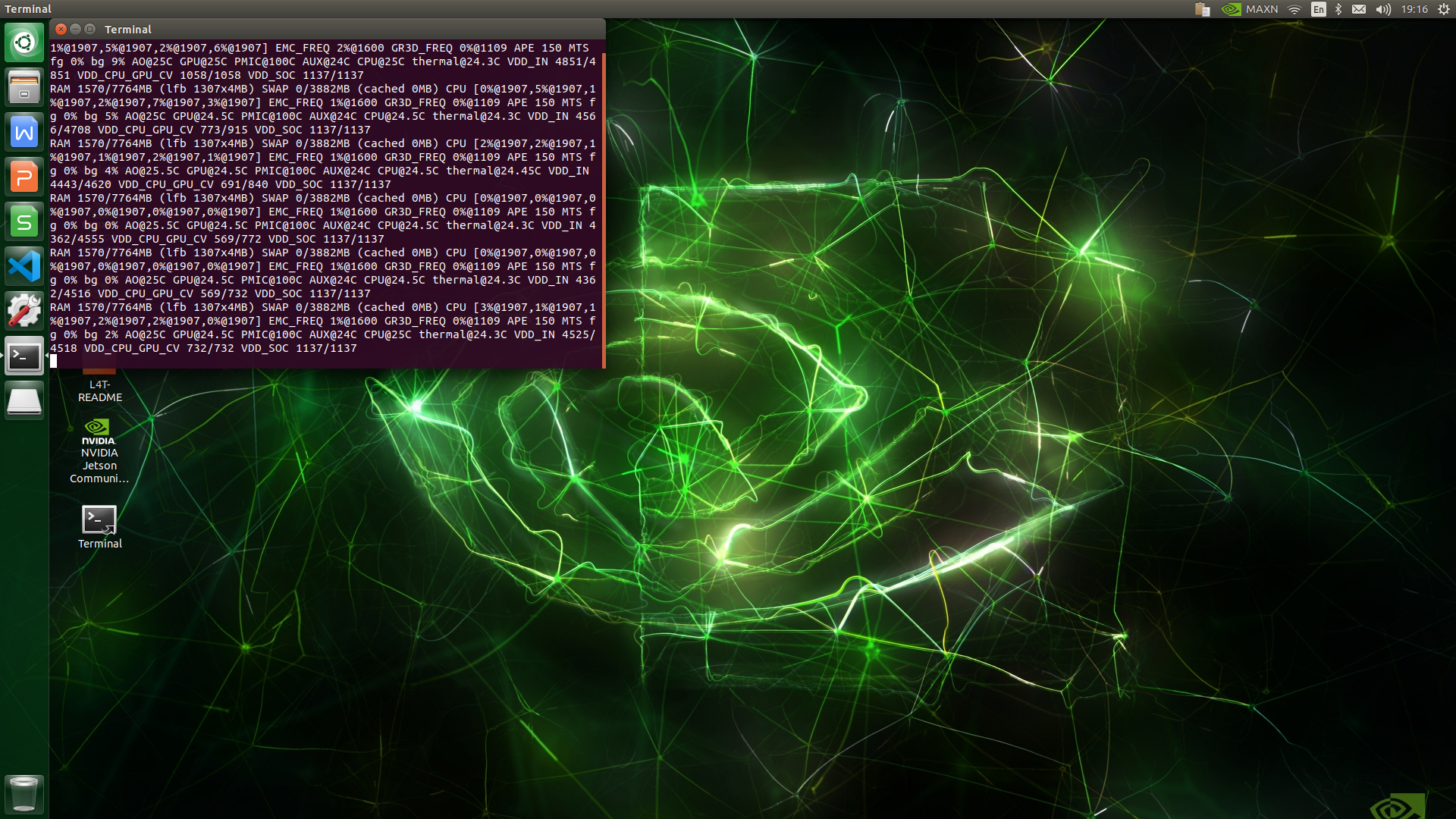
Task: Launch the Terminal desktop shortcut
Action: tap(99, 527)
